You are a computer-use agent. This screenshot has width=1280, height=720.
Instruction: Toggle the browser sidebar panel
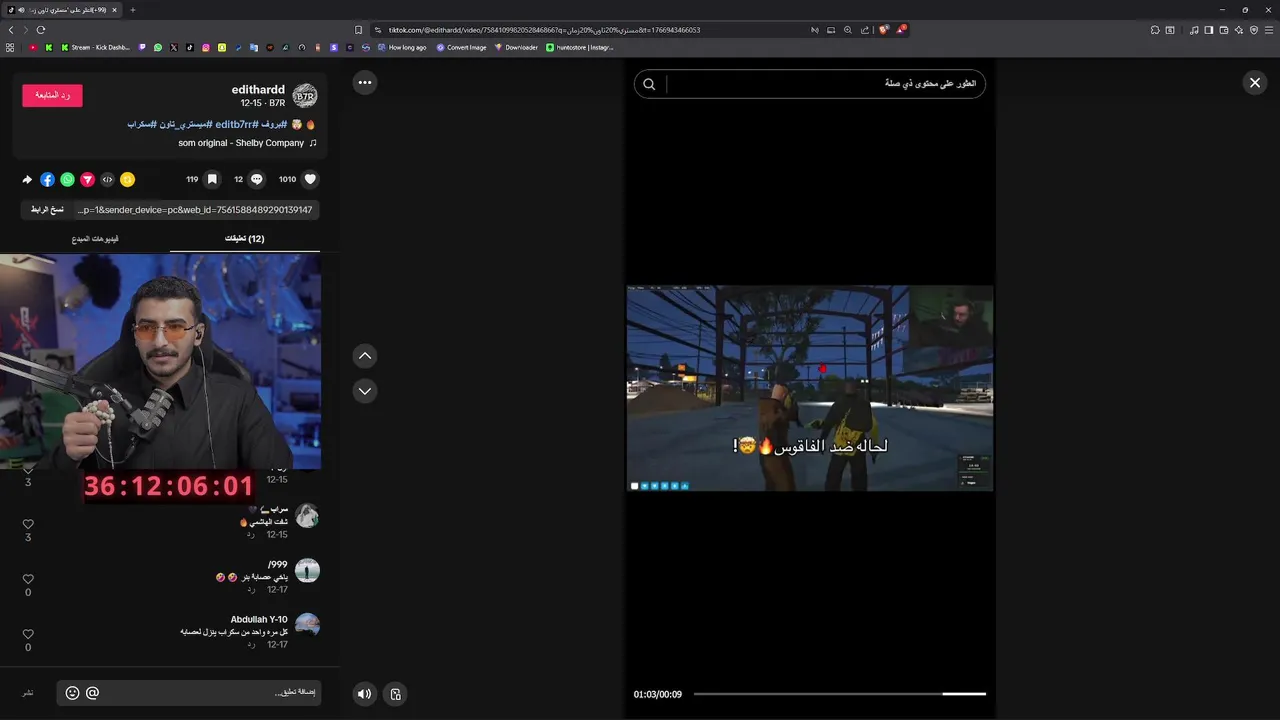coord(1209,30)
